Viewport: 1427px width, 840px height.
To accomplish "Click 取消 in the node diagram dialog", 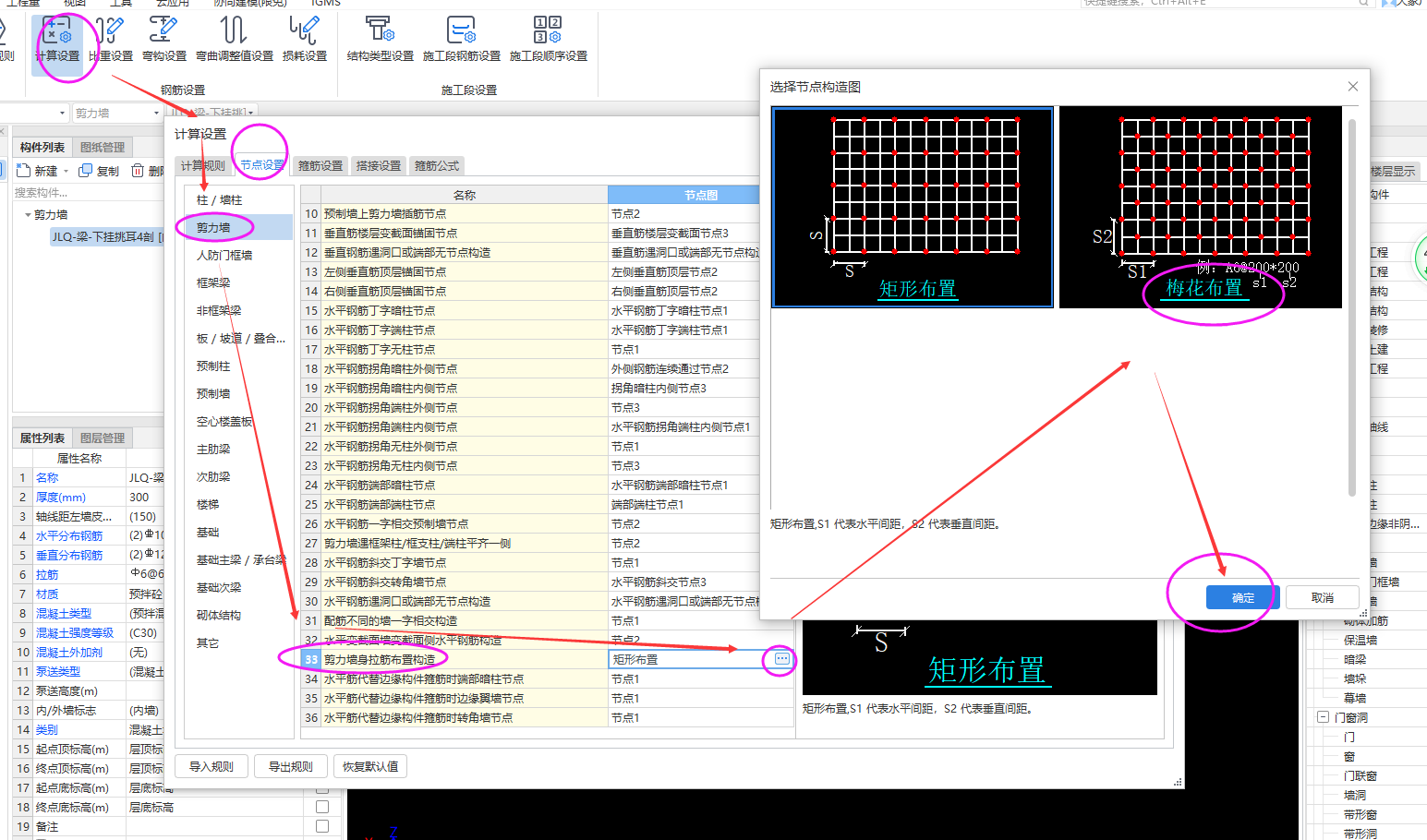I will 1323,597.
